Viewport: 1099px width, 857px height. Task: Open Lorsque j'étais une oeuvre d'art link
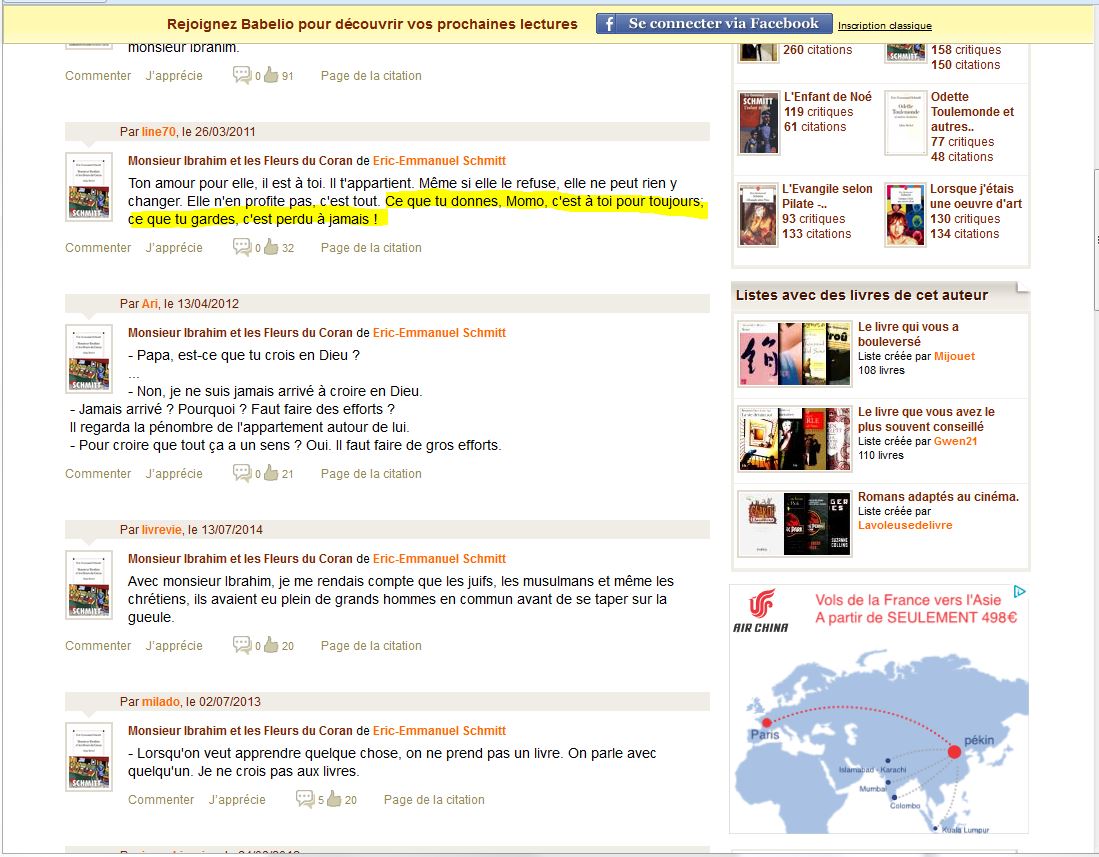(x=975, y=196)
